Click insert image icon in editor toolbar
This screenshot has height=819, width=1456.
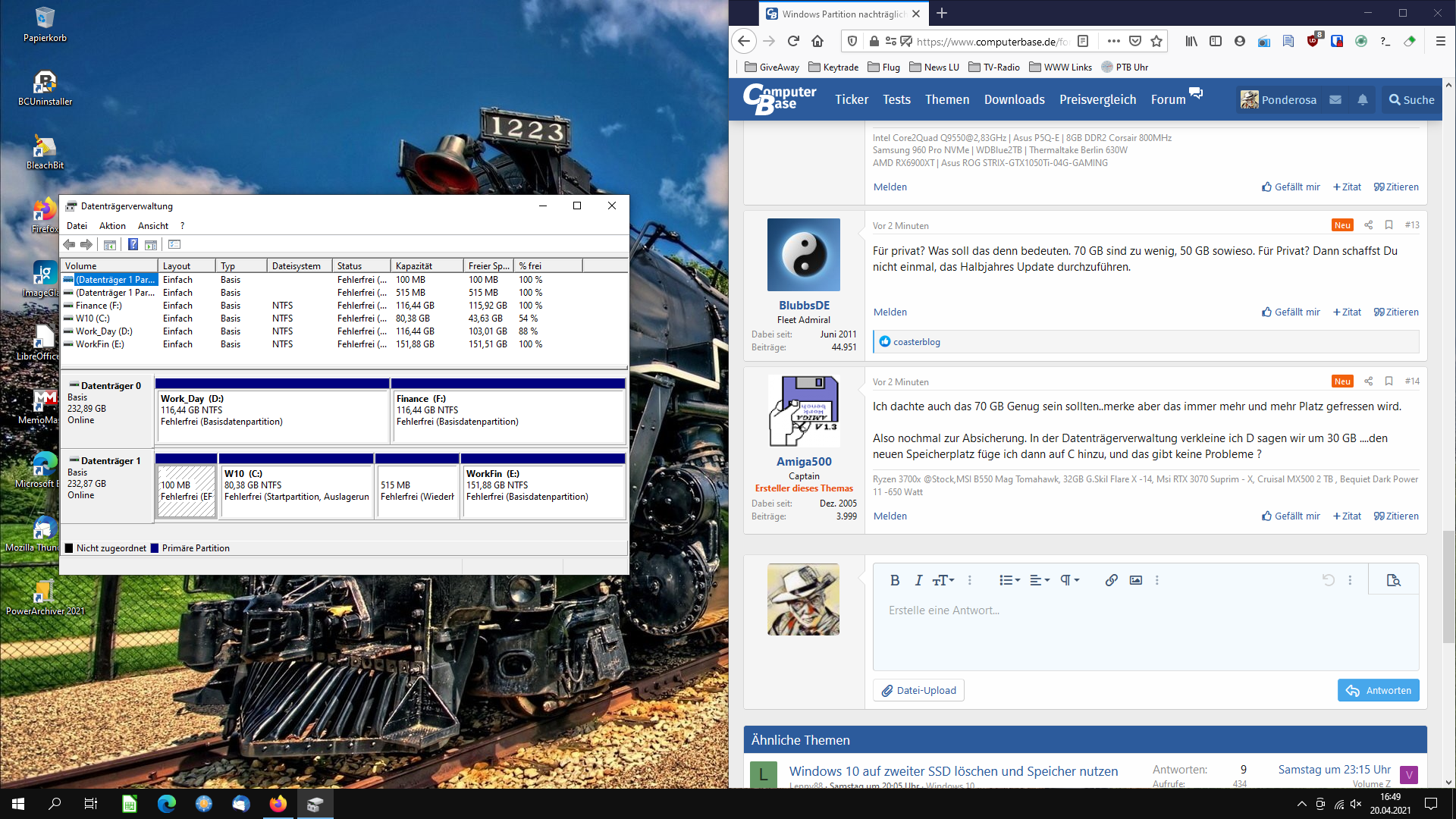[x=1135, y=580]
